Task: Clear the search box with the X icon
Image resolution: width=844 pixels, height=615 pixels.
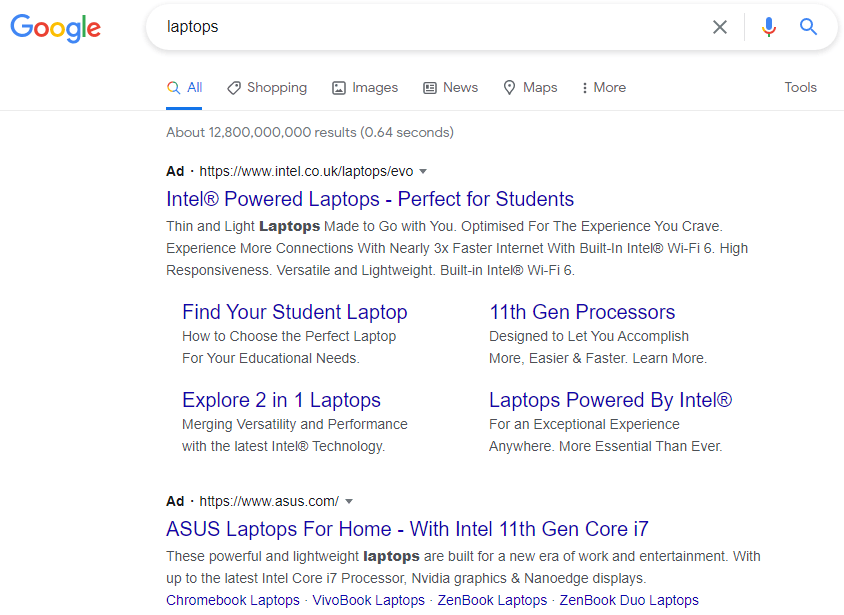Action: [x=720, y=27]
